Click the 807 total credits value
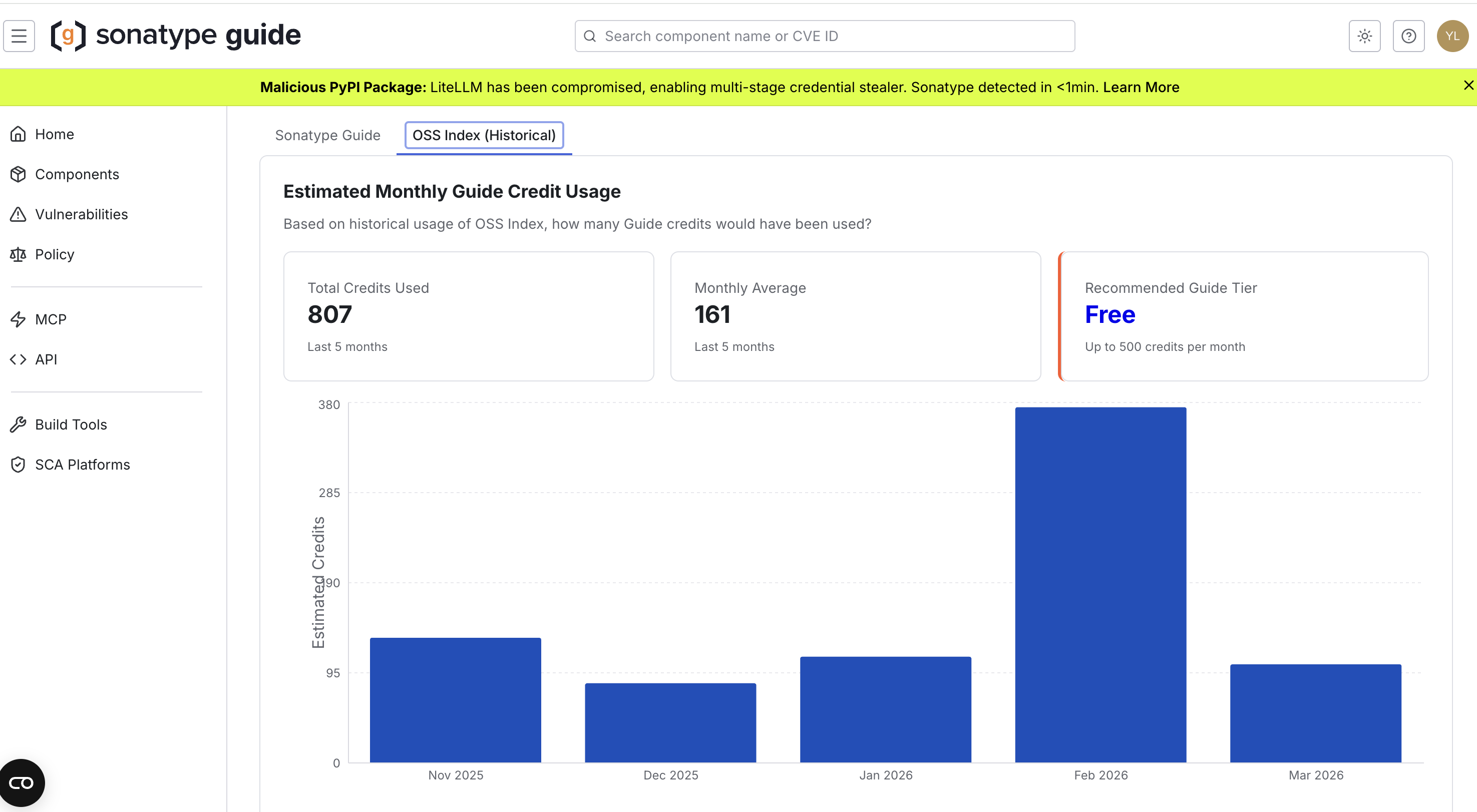Screen dimensions: 1477x812 coord(329,315)
